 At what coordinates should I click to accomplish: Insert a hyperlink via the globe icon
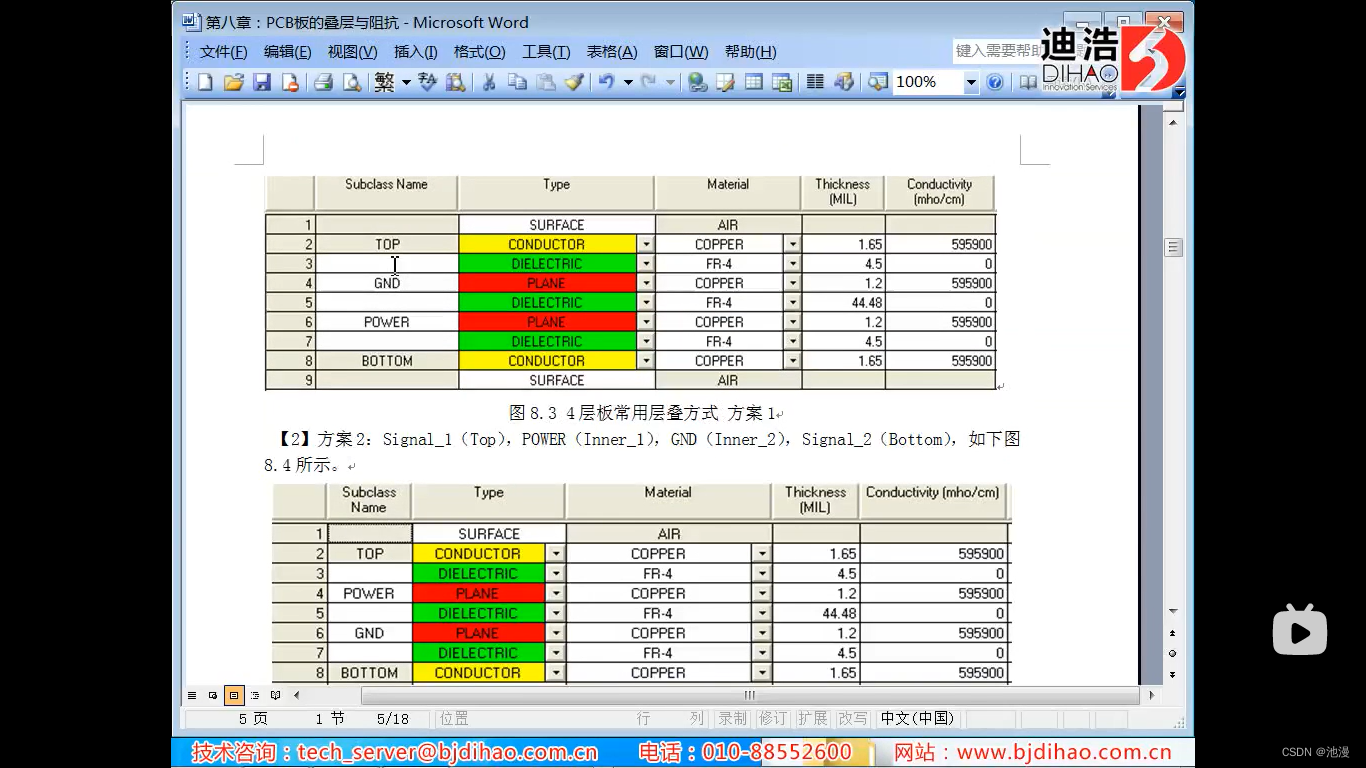click(698, 82)
